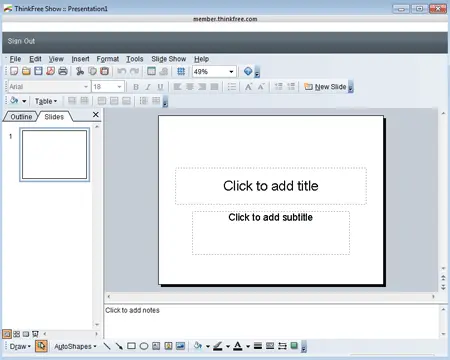Click the Sign Out link

point(21,41)
